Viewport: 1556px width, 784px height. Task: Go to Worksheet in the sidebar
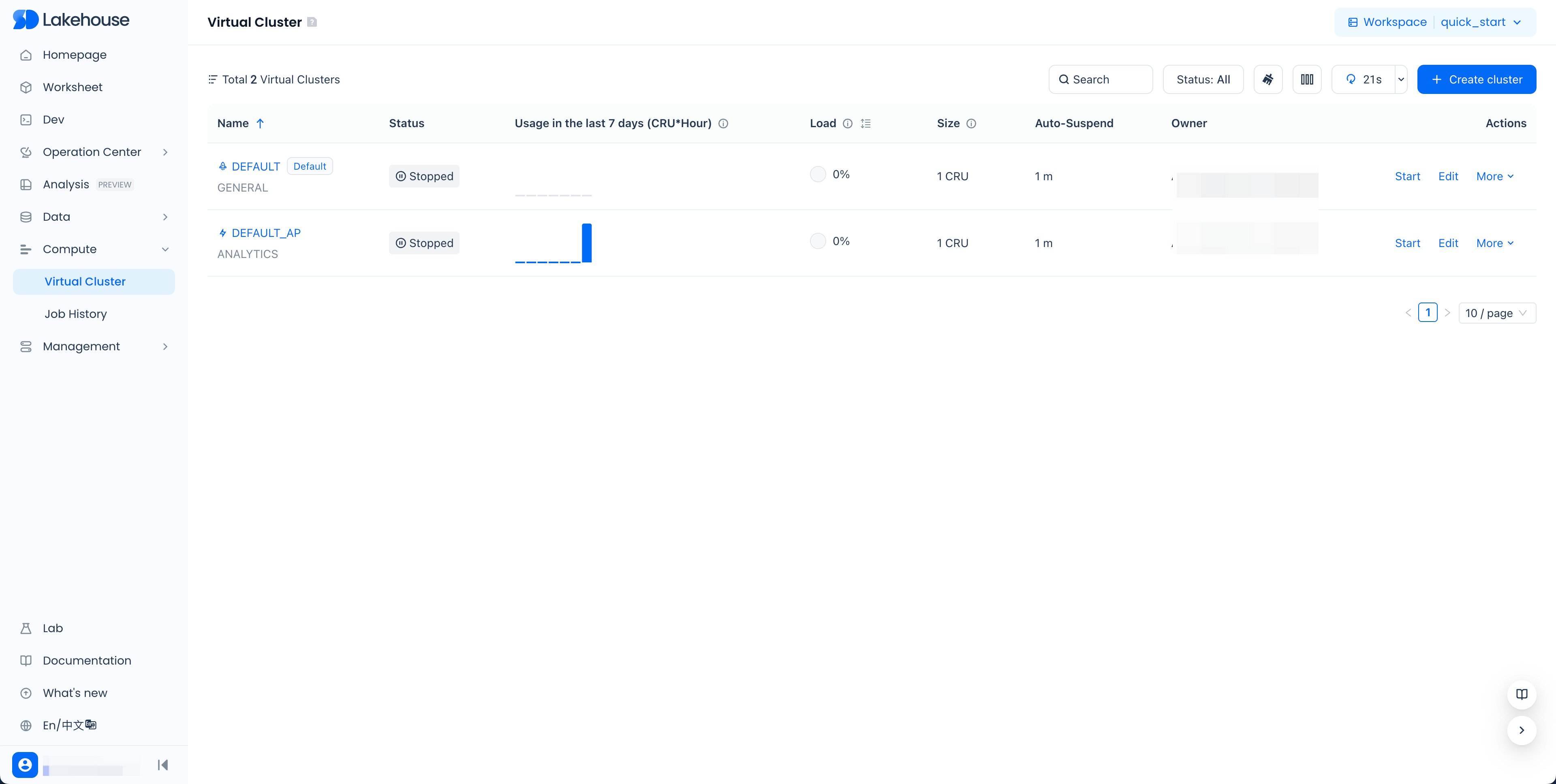pyautogui.click(x=73, y=87)
